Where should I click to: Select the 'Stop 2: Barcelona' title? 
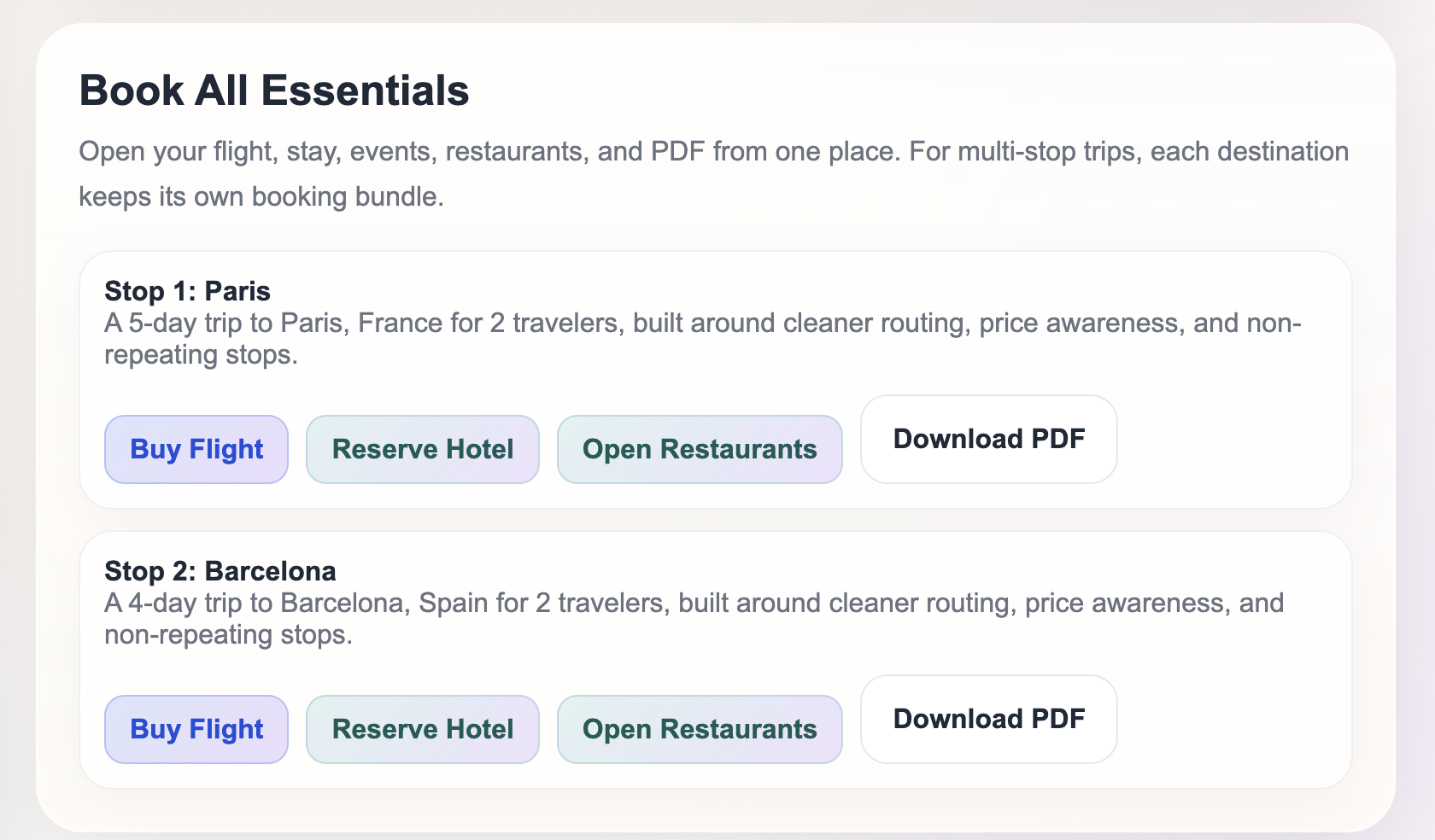[x=220, y=571]
